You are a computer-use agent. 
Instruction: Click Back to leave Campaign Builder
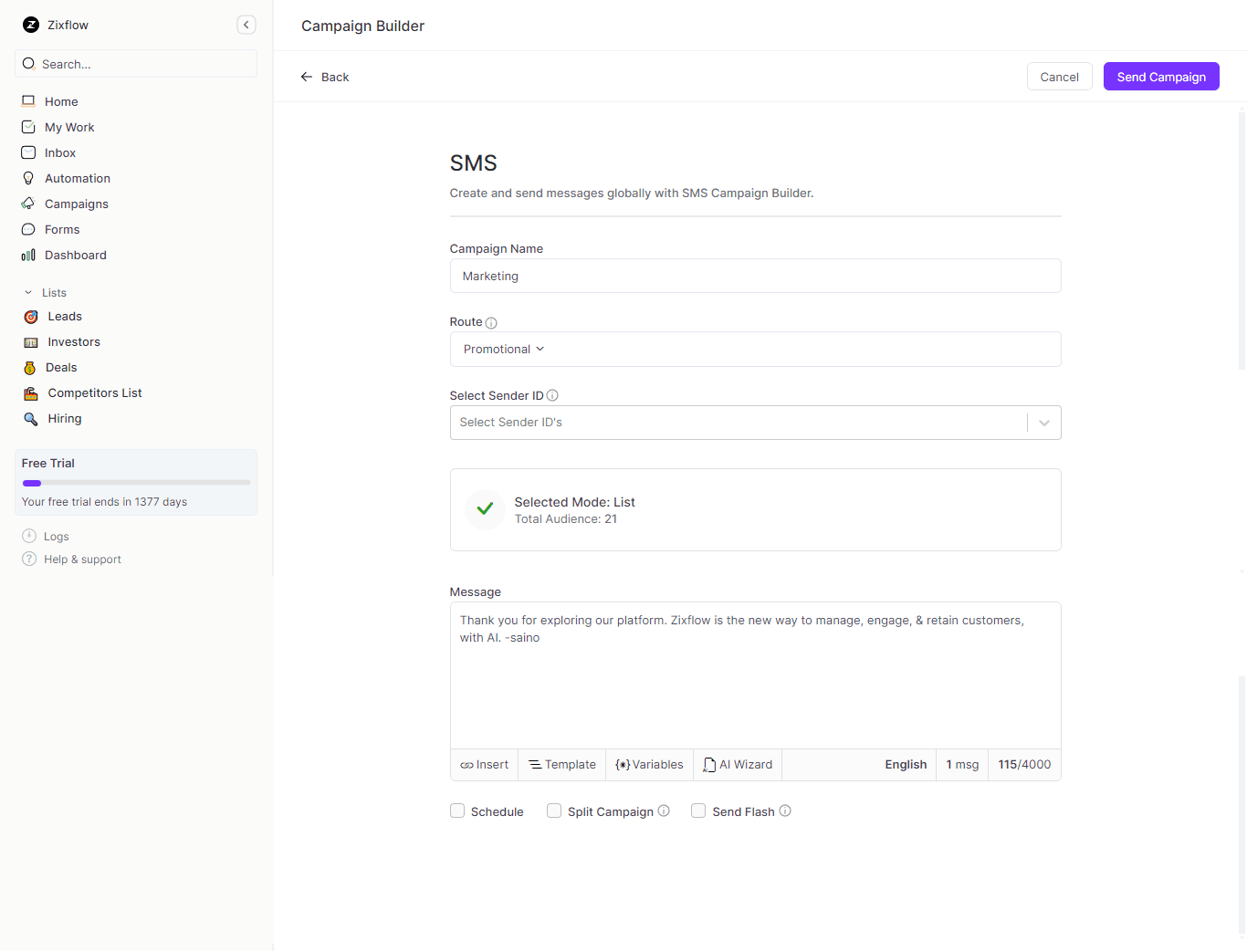coord(324,77)
